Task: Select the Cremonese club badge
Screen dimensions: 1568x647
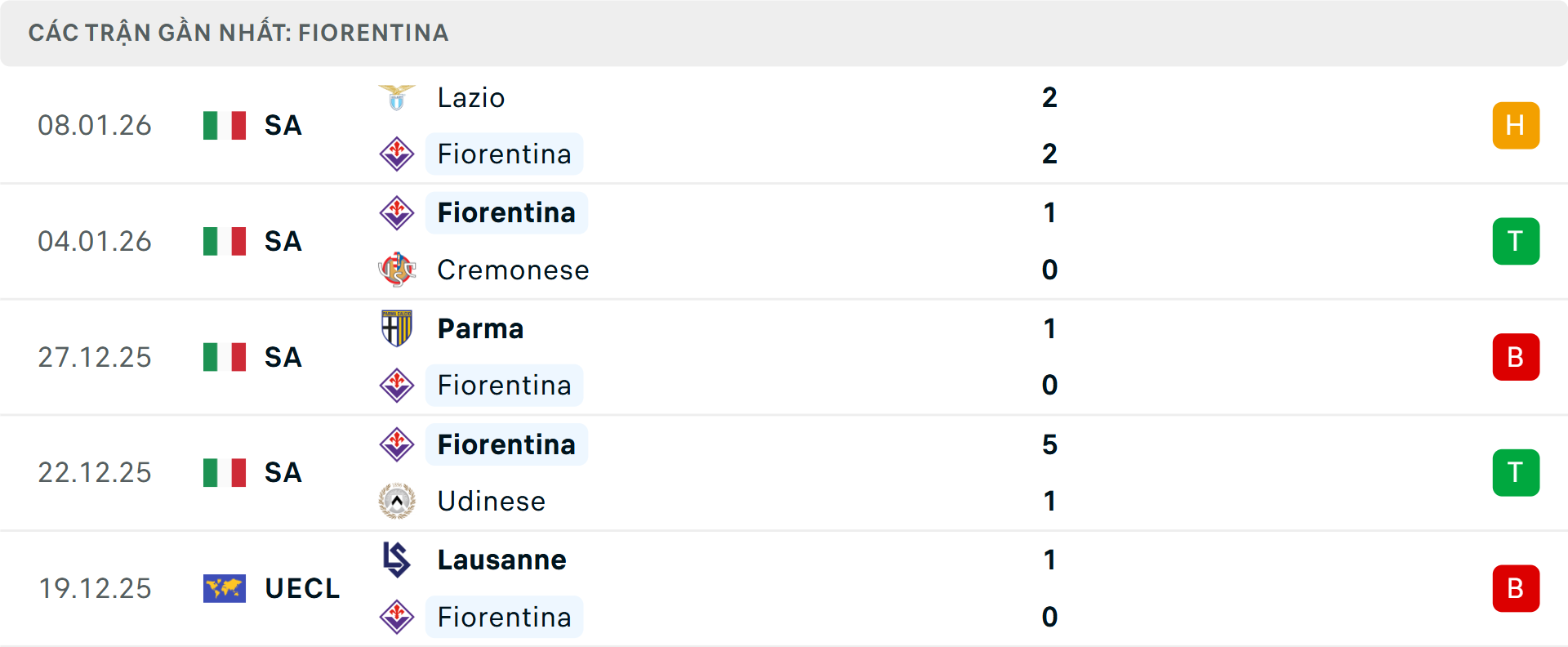Action: [x=396, y=270]
